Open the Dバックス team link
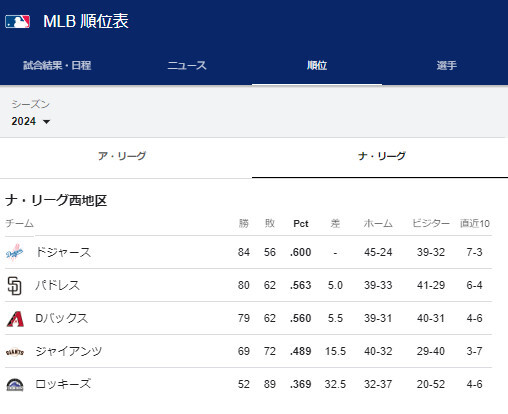Image resolution: width=508 pixels, height=414 pixels. pos(62,319)
